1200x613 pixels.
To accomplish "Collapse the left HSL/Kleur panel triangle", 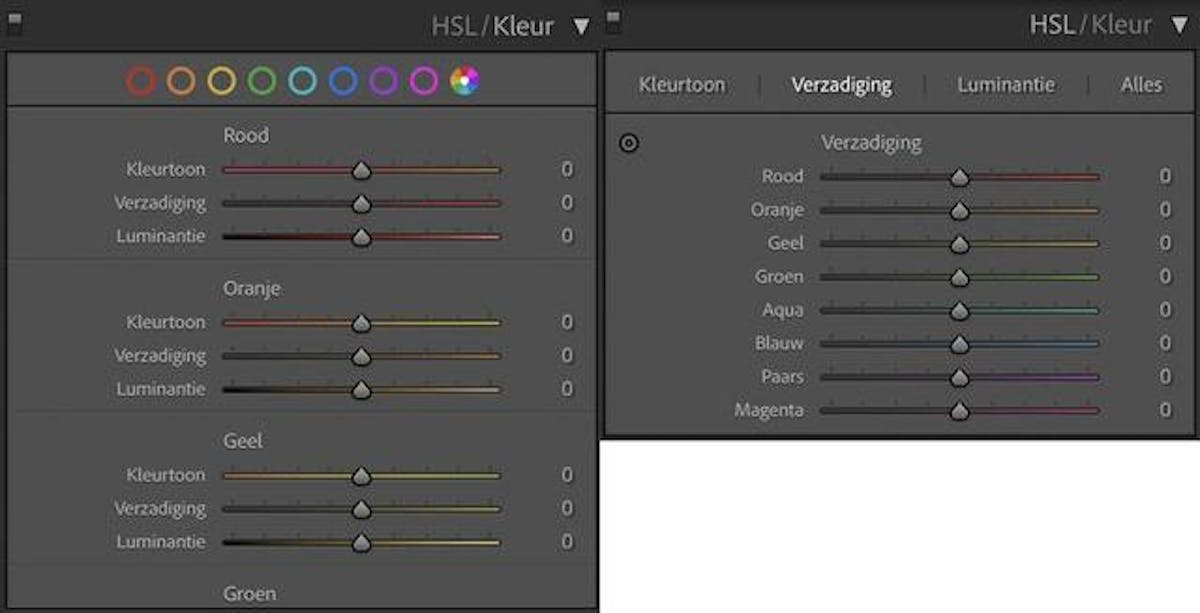I will click(x=582, y=27).
